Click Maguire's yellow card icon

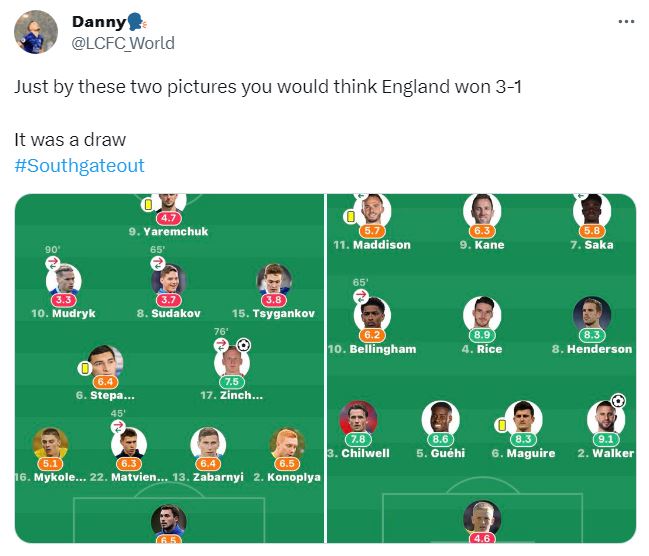point(502,425)
